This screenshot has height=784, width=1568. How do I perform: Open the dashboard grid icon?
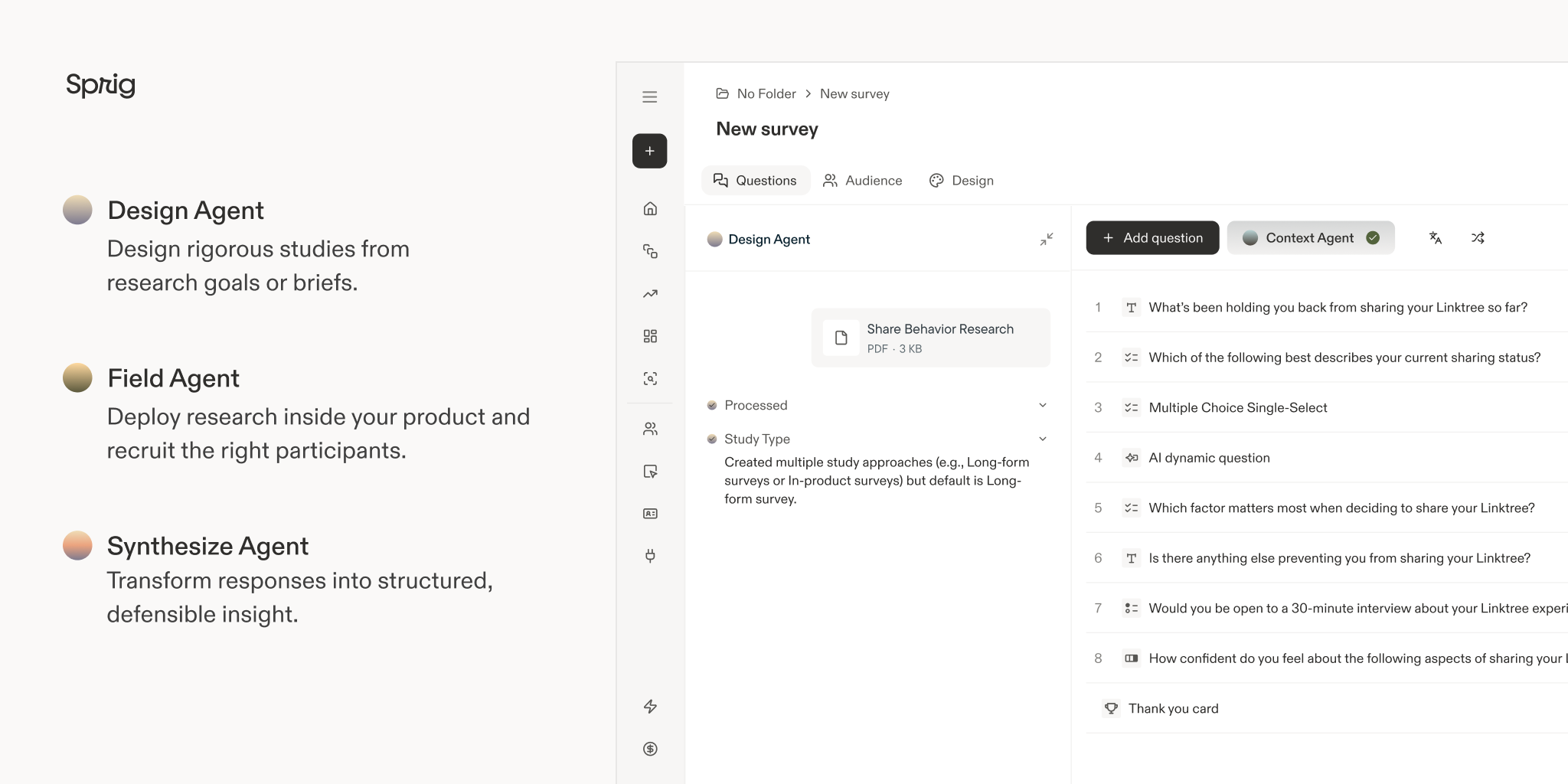click(x=649, y=335)
